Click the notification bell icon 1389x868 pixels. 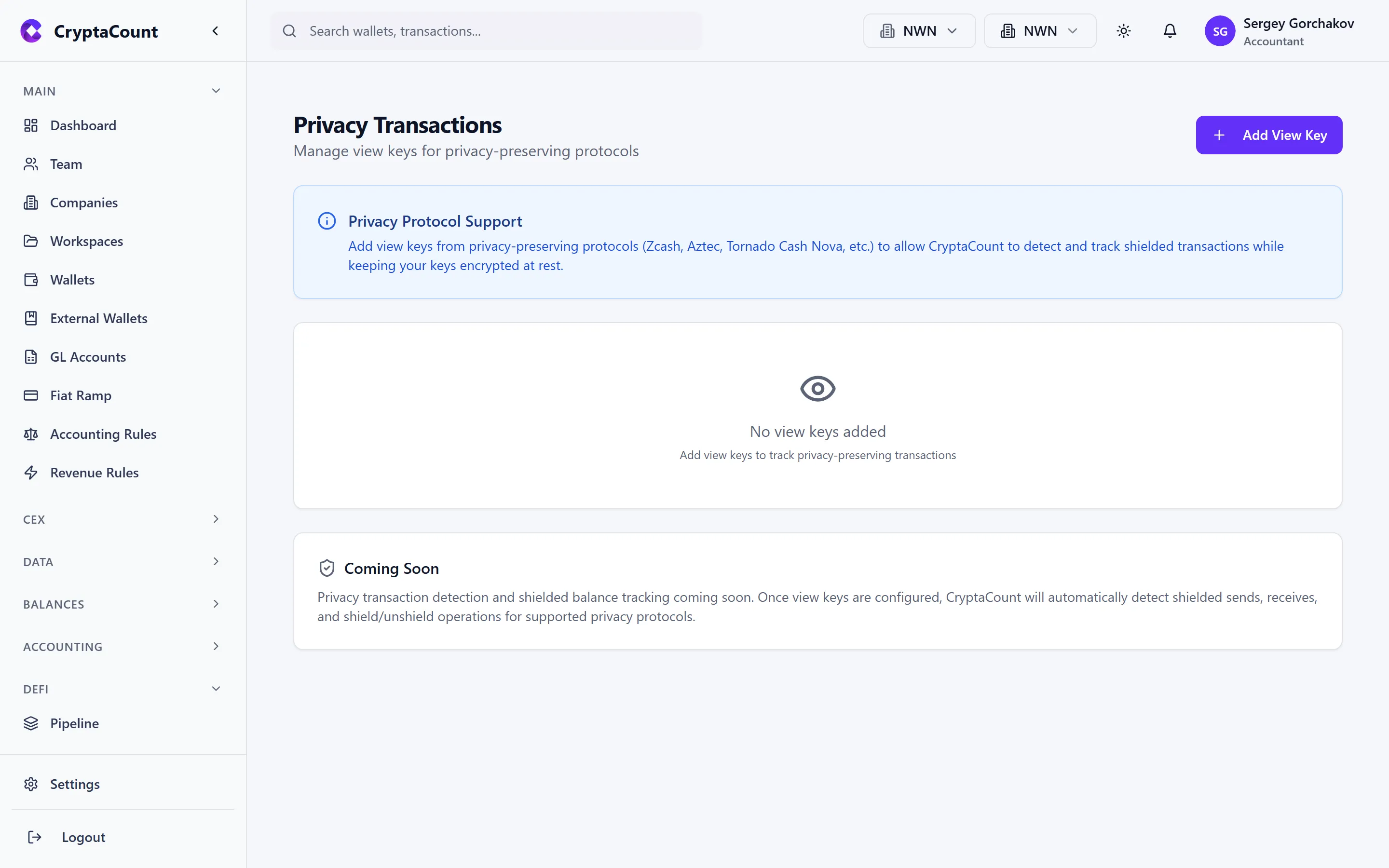(x=1170, y=31)
